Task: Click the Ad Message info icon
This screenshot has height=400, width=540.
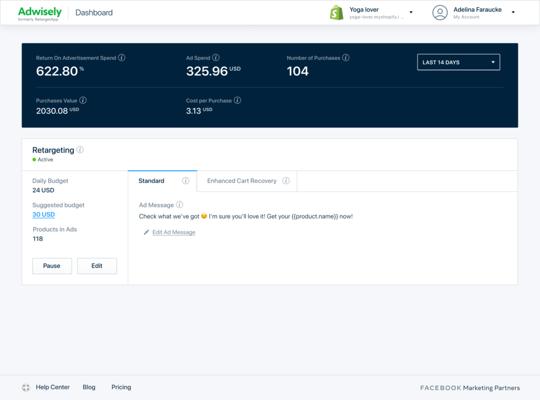Action: (x=179, y=205)
